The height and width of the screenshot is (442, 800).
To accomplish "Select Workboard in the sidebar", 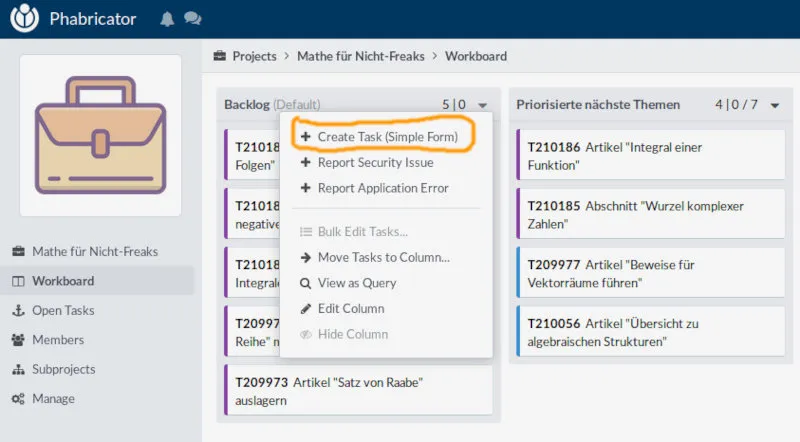I will pyautogui.click(x=63, y=281).
